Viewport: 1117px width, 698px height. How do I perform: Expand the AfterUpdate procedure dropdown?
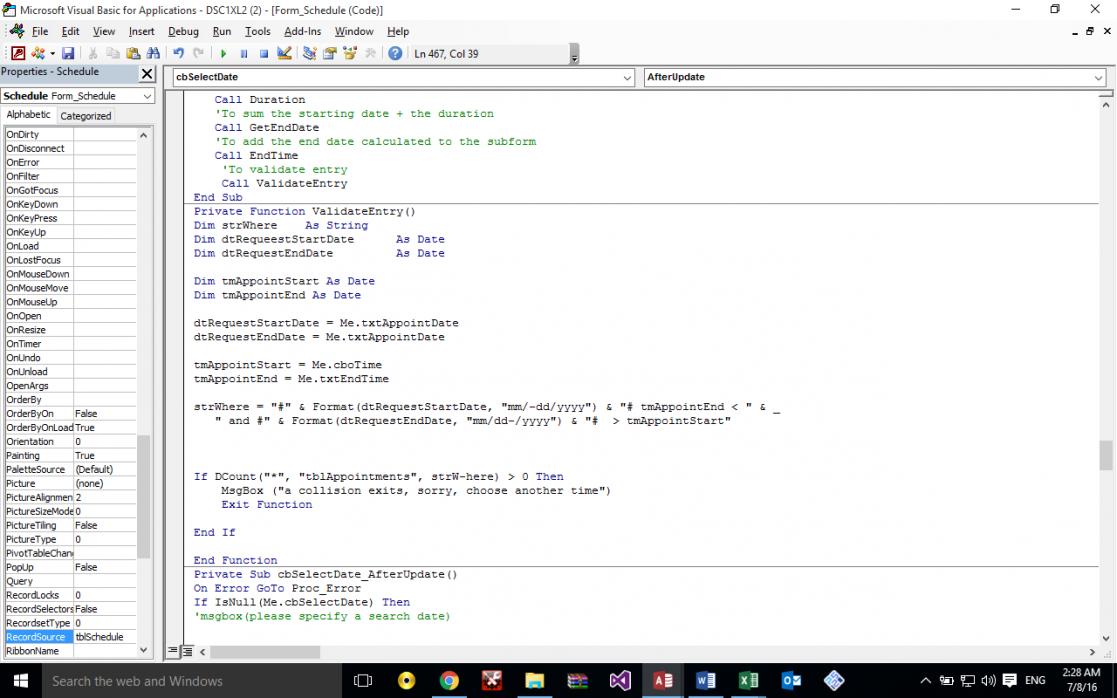pos(1098,77)
